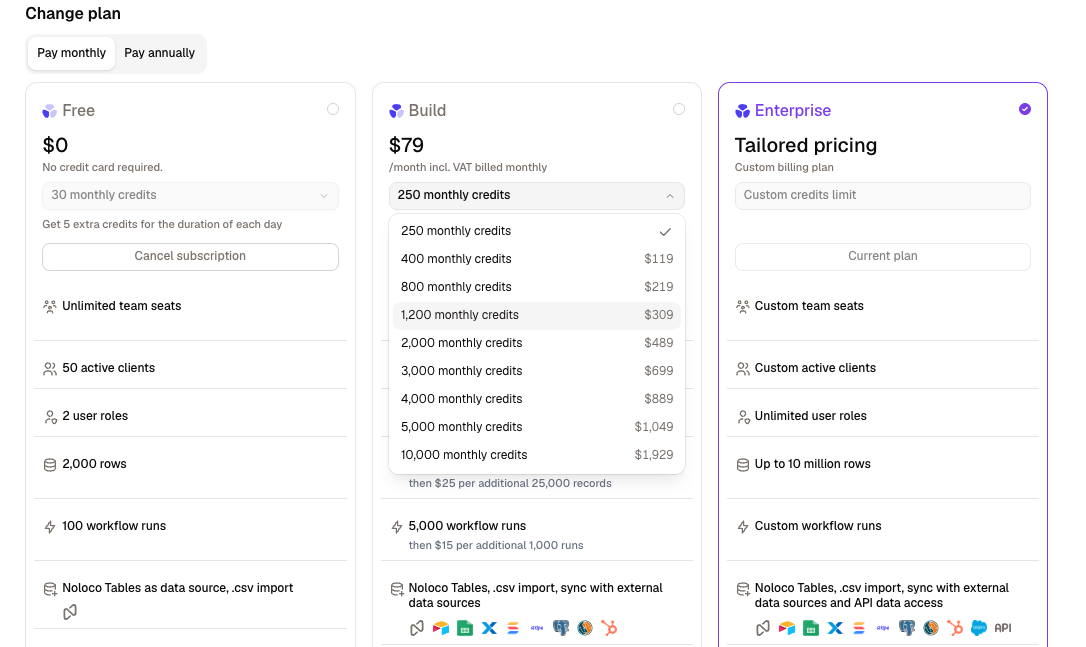Collapse the Build 250 monthly credits dropdown
Viewport: 1086px width, 647px height.
pyautogui.click(x=537, y=196)
